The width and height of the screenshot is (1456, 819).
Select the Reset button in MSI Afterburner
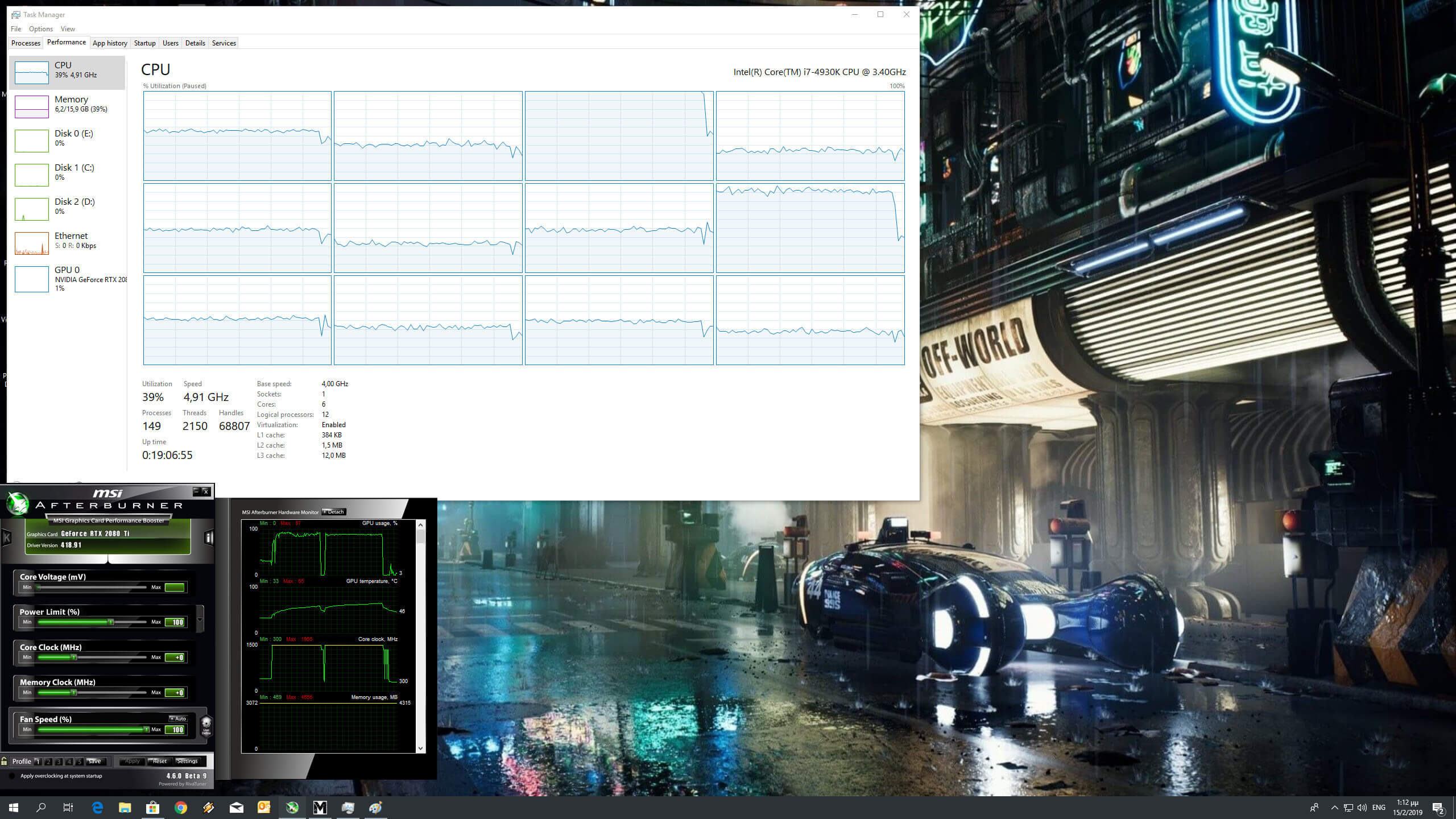158,760
